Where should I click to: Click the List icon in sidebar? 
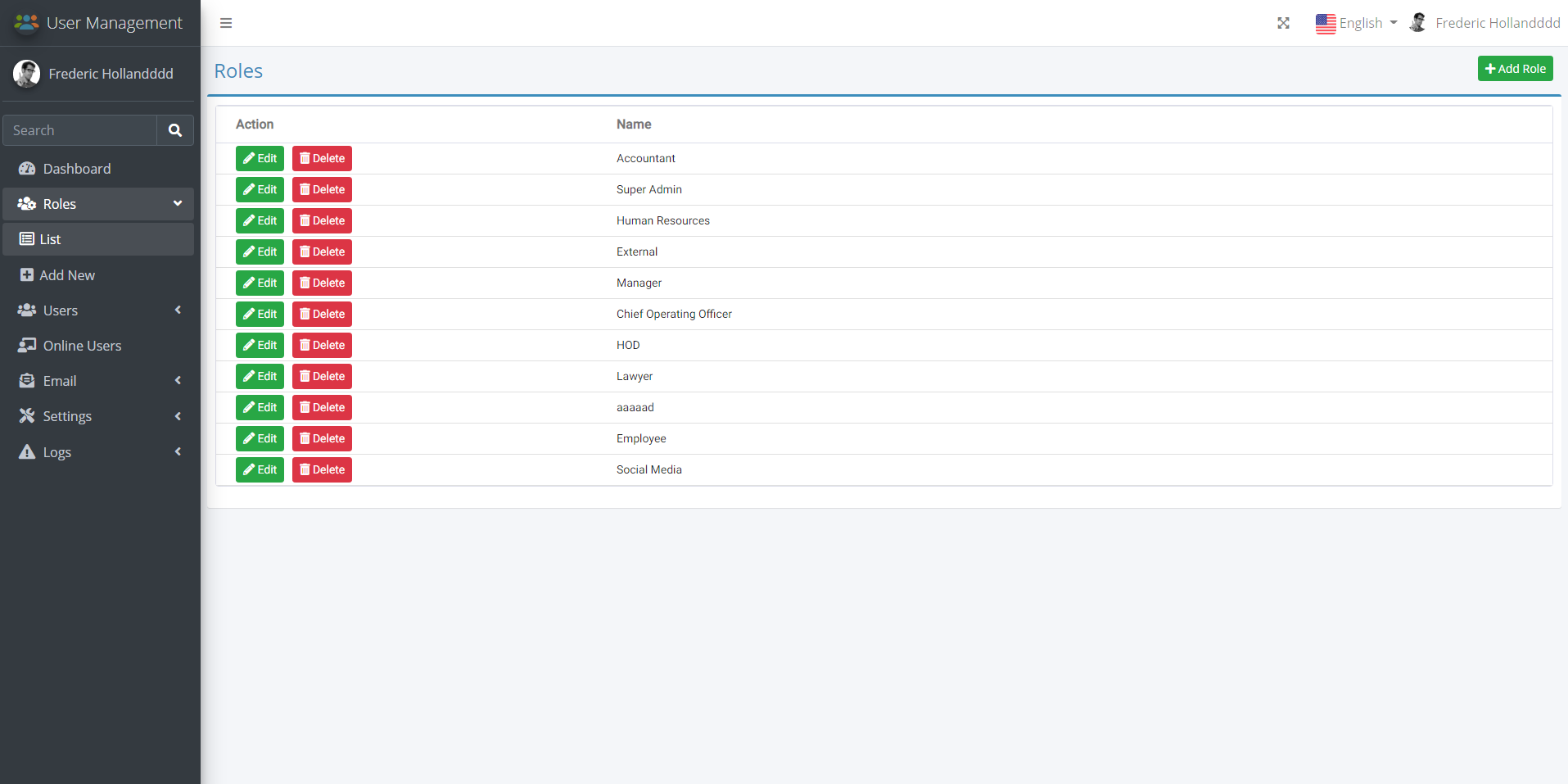pos(27,239)
